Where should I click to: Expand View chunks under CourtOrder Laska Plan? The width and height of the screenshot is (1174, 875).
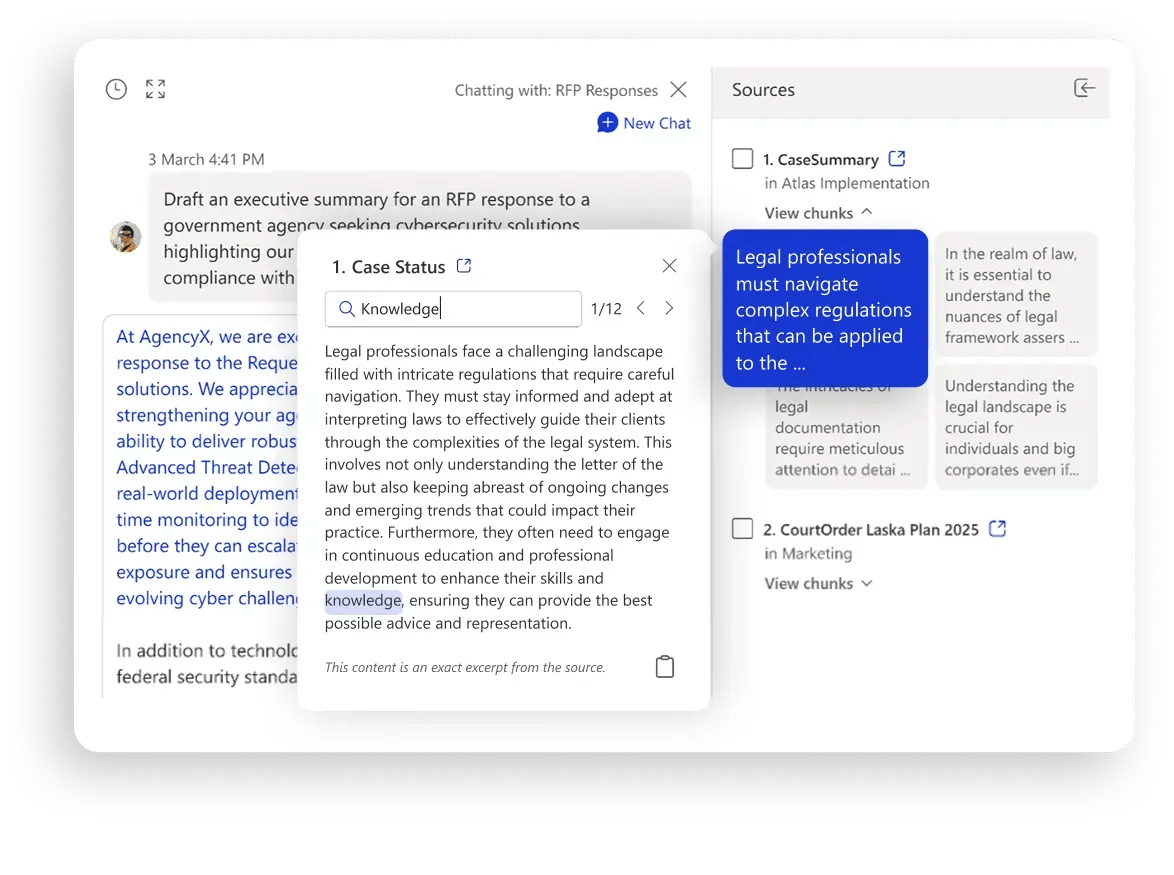[x=818, y=583]
